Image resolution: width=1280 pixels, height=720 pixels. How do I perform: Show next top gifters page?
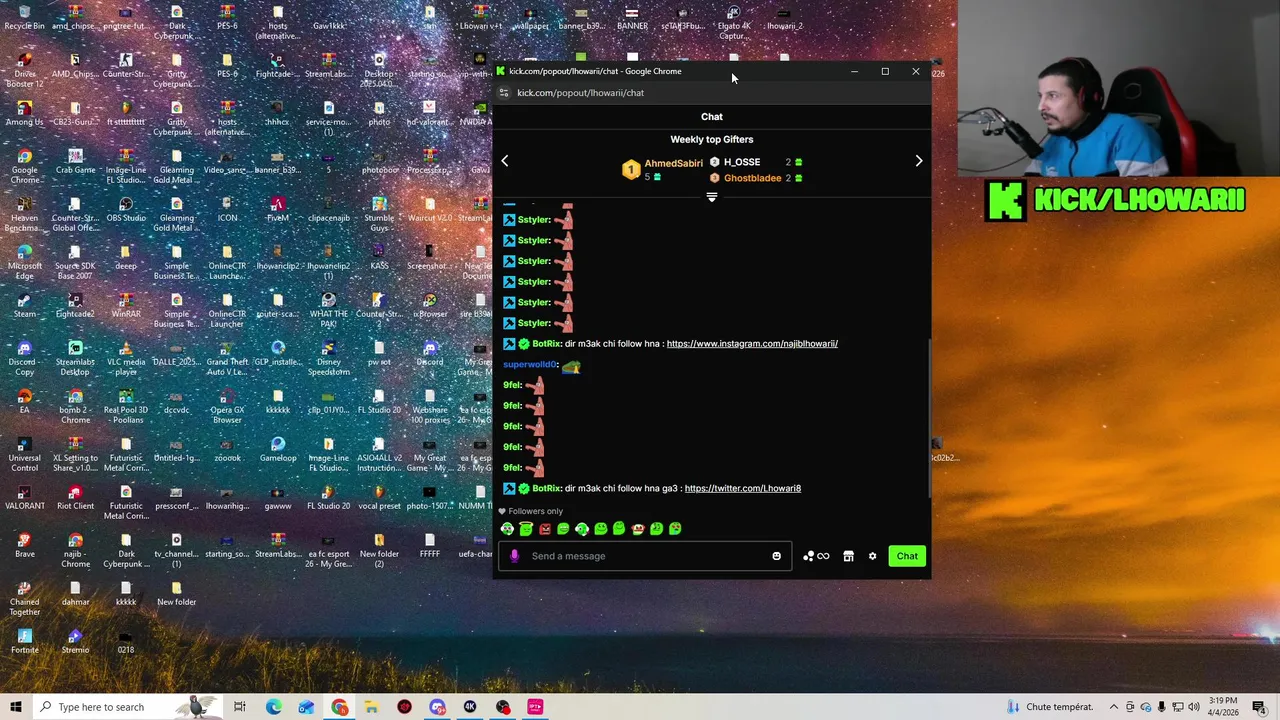point(919,161)
